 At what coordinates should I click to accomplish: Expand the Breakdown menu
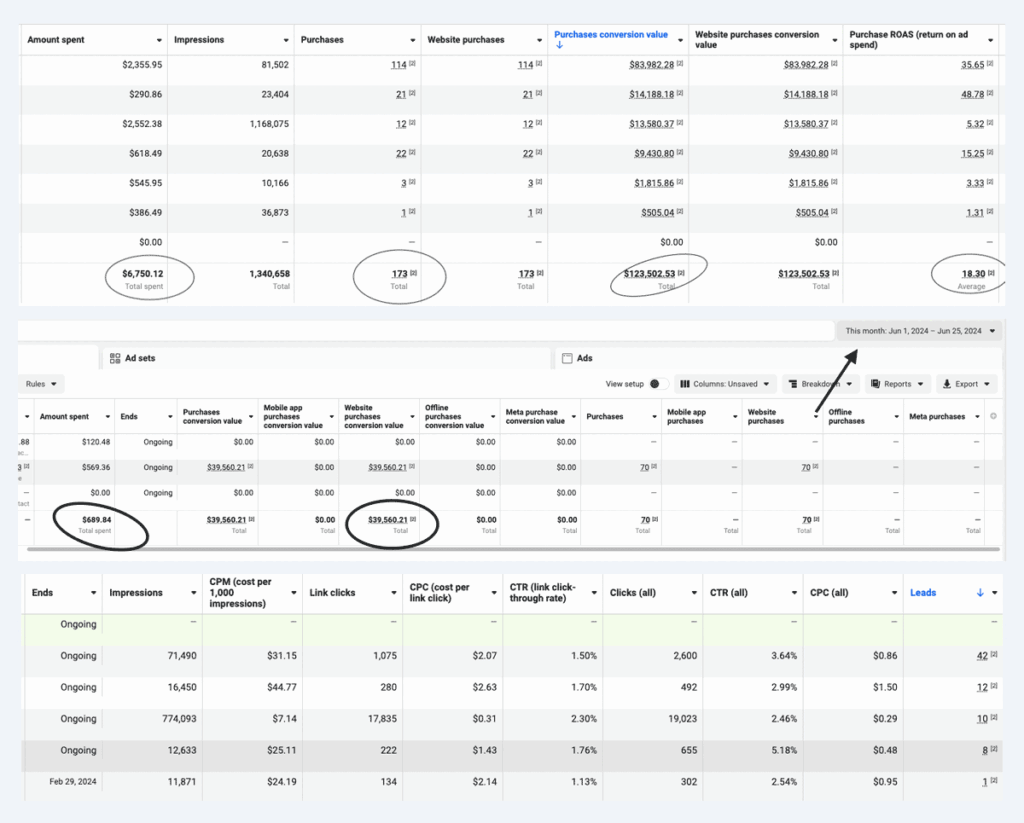821,384
